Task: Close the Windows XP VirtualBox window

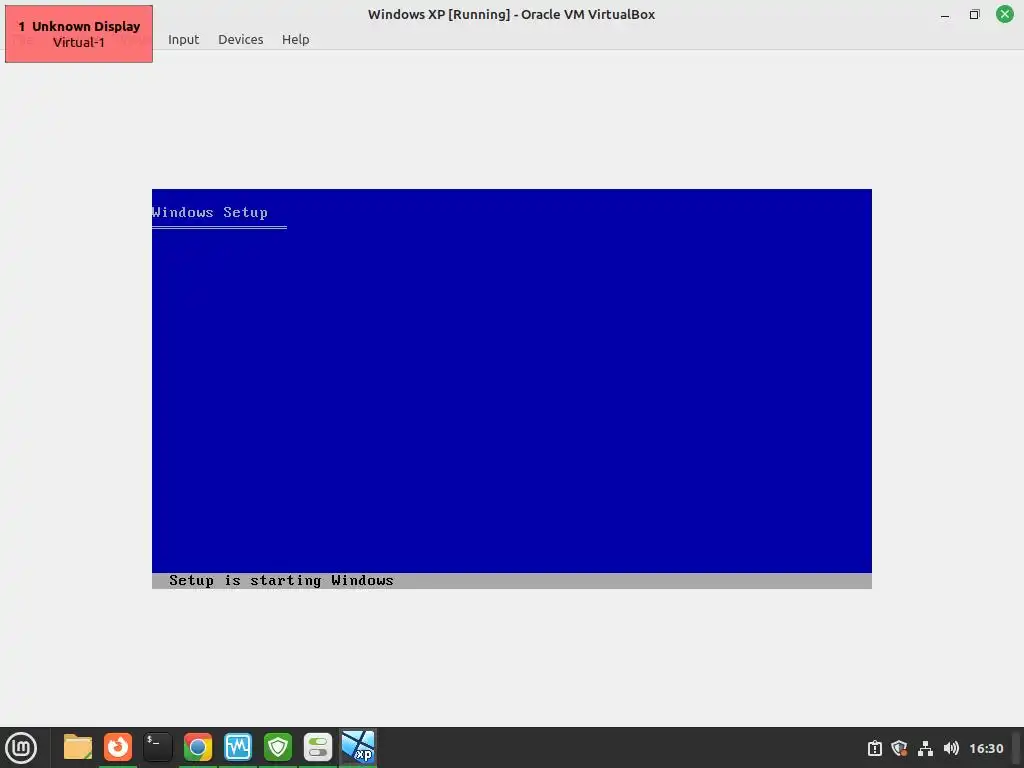Action: pos(1004,14)
